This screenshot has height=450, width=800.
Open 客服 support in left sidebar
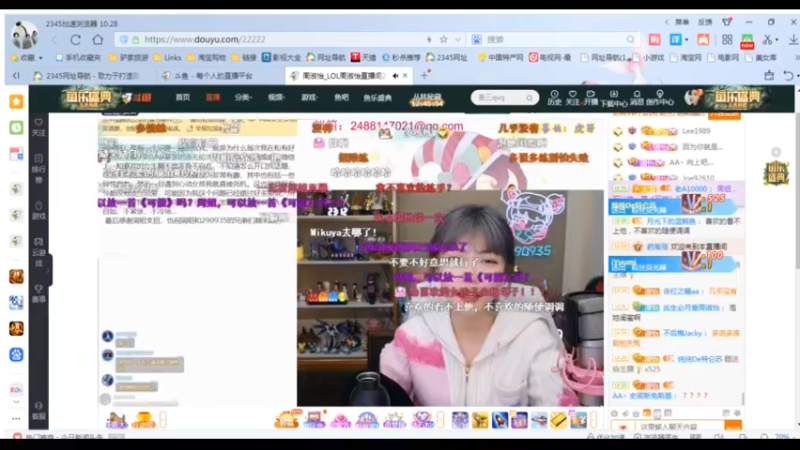pos(39,411)
